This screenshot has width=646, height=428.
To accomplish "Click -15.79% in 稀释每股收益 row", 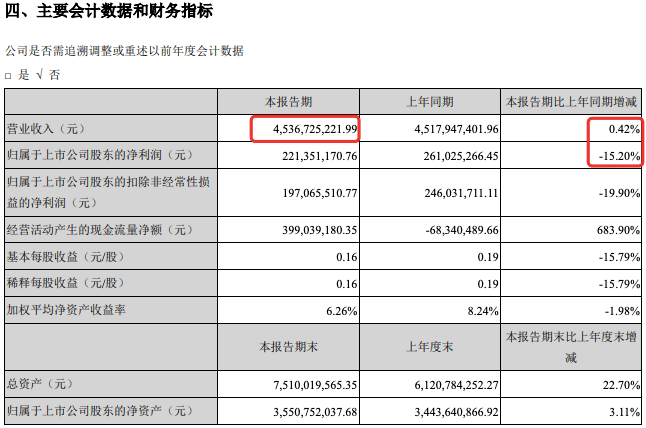I will point(620,284).
